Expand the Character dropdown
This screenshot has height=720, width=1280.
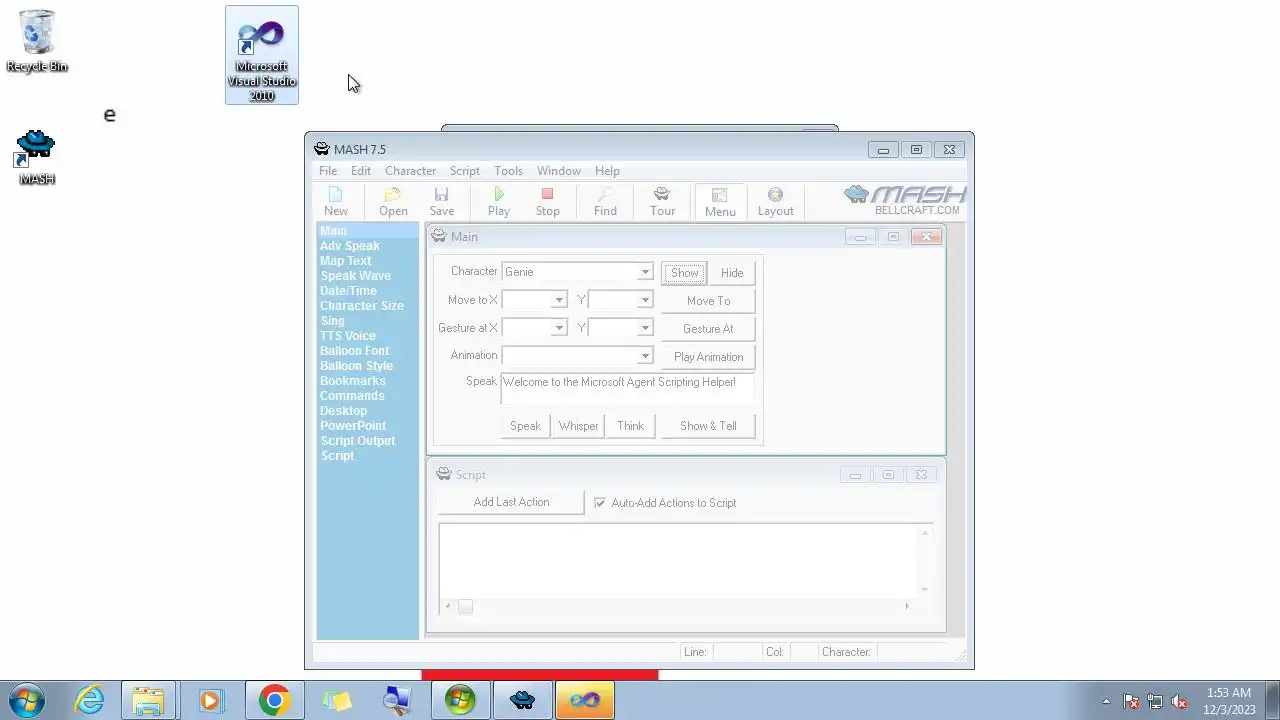click(645, 272)
